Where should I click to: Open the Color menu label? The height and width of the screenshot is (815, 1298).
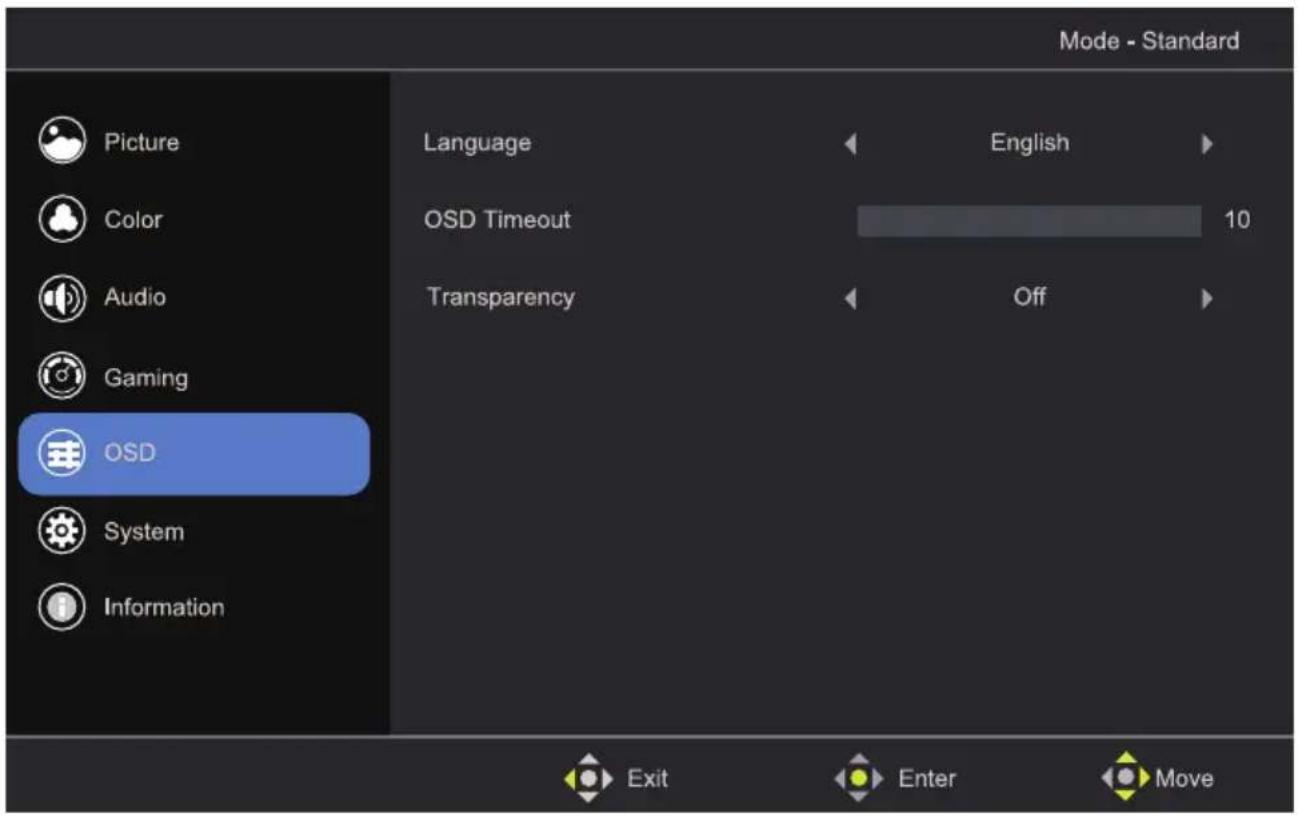pyautogui.click(x=133, y=219)
